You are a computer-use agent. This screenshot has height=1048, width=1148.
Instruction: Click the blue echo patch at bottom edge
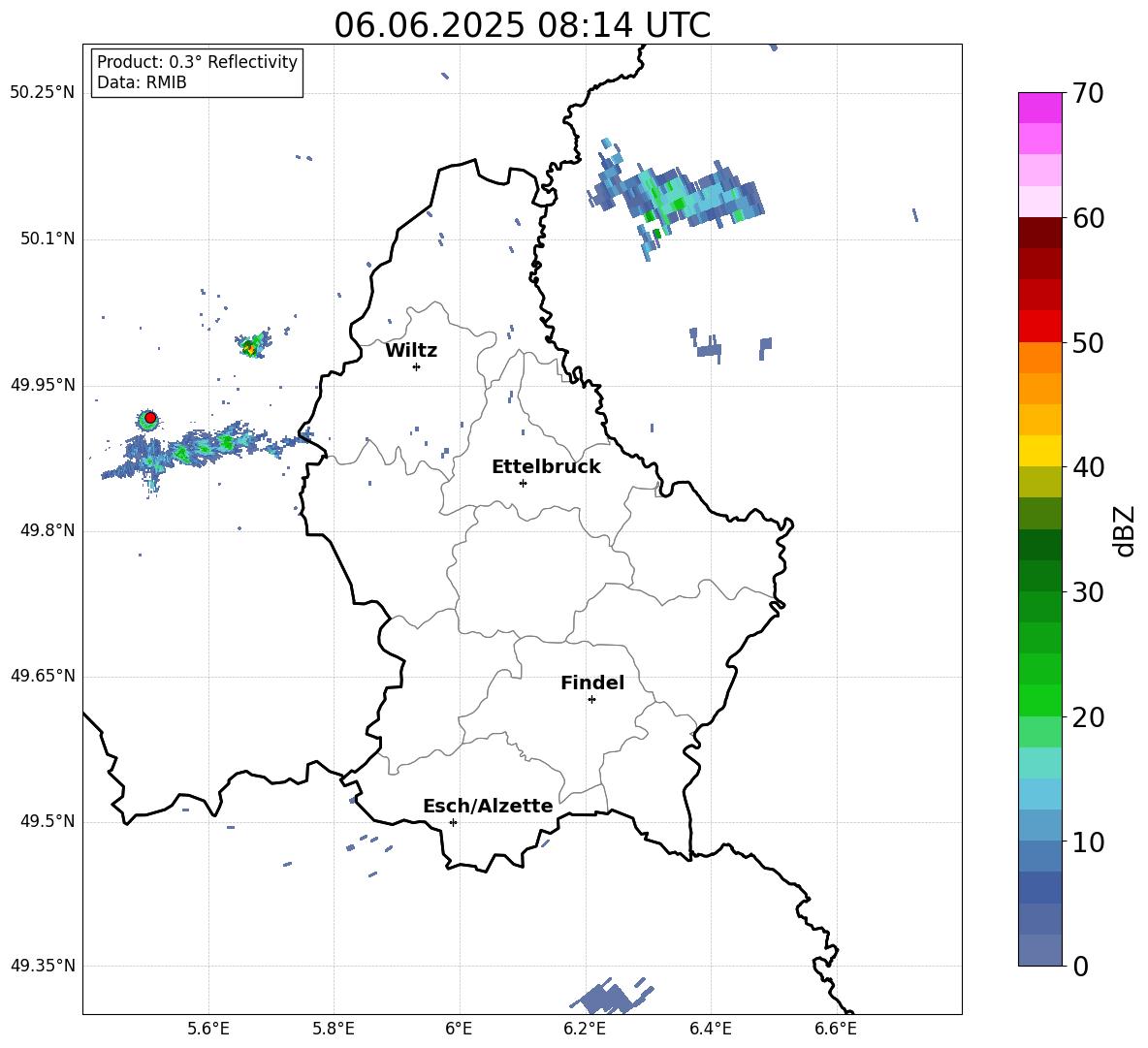pyautogui.click(x=611, y=996)
